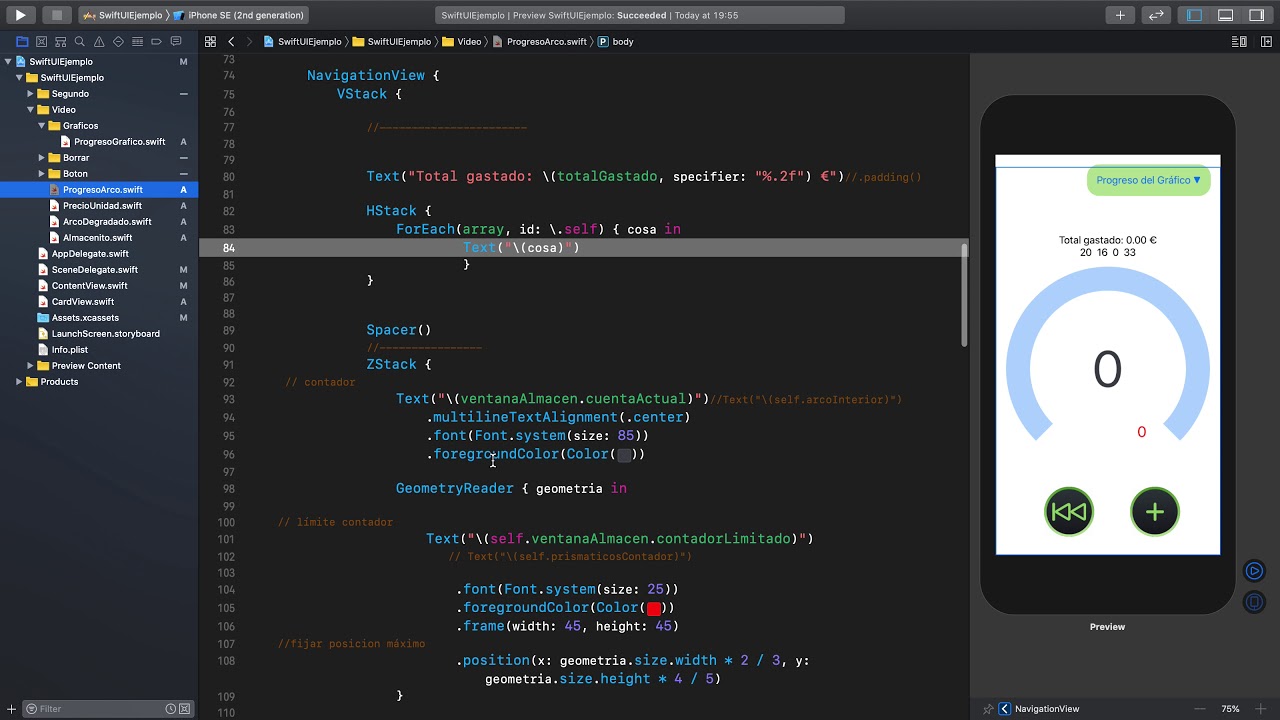The height and width of the screenshot is (720, 1280).
Task: Collapse the SwiftUIEjemplo project root
Action: click(8, 62)
